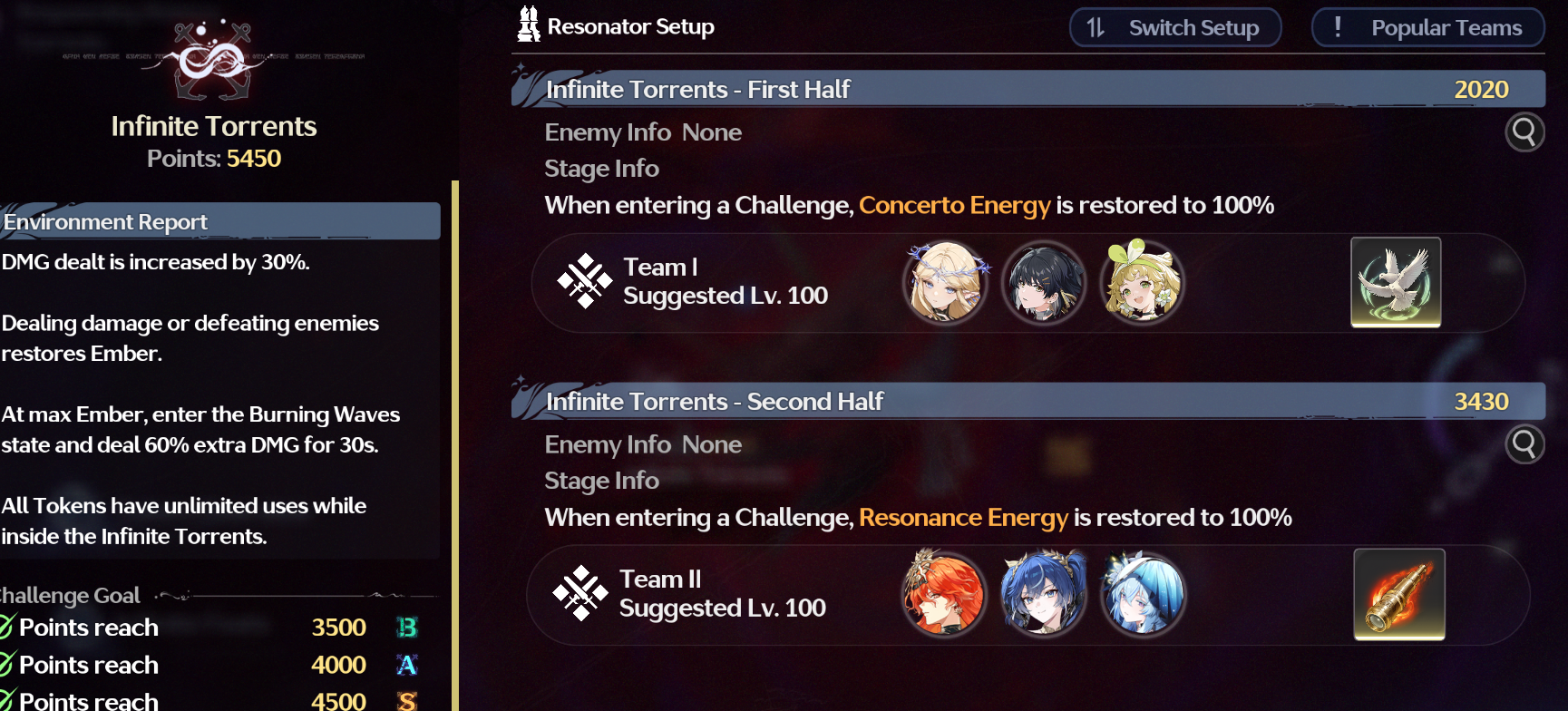Select Team II light blue-haired resonator
The width and height of the screenshot is (1568, 711).
pyautogui.click(x=1143, y=594)
